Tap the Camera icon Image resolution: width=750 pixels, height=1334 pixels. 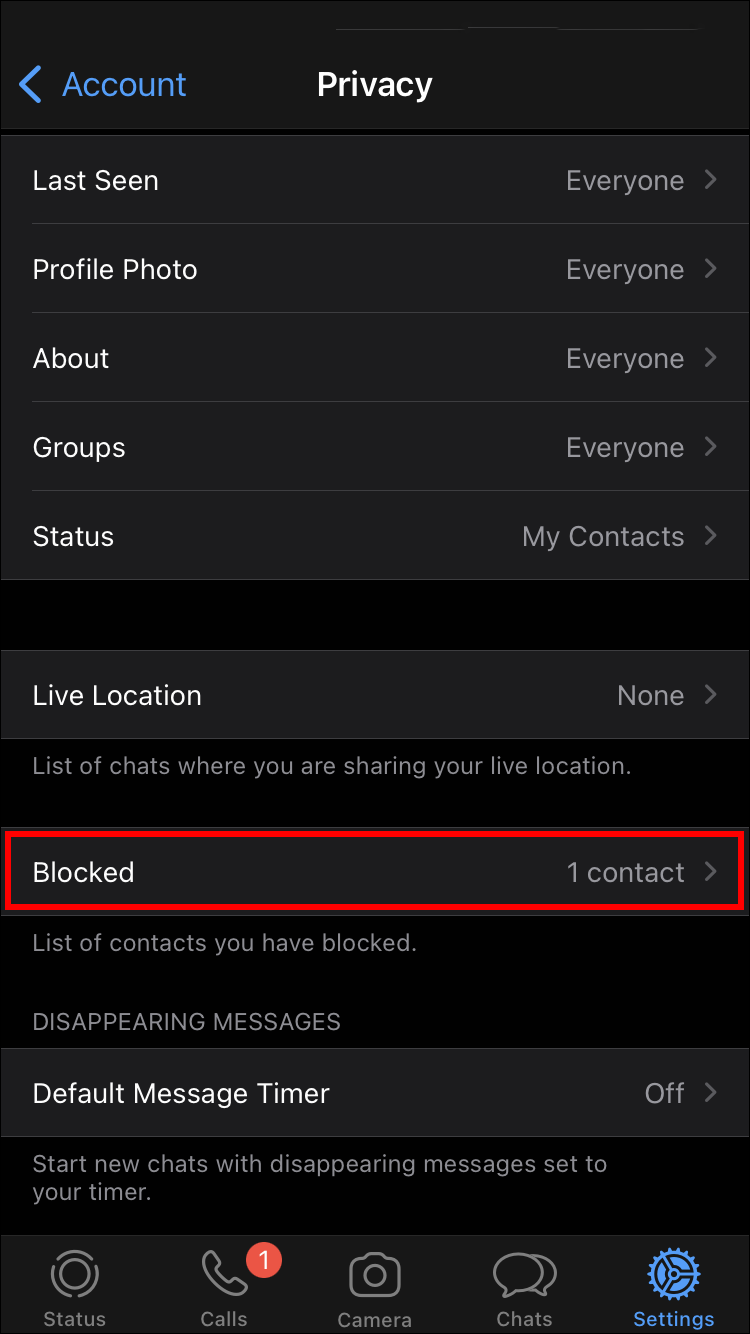[374, 1276]
